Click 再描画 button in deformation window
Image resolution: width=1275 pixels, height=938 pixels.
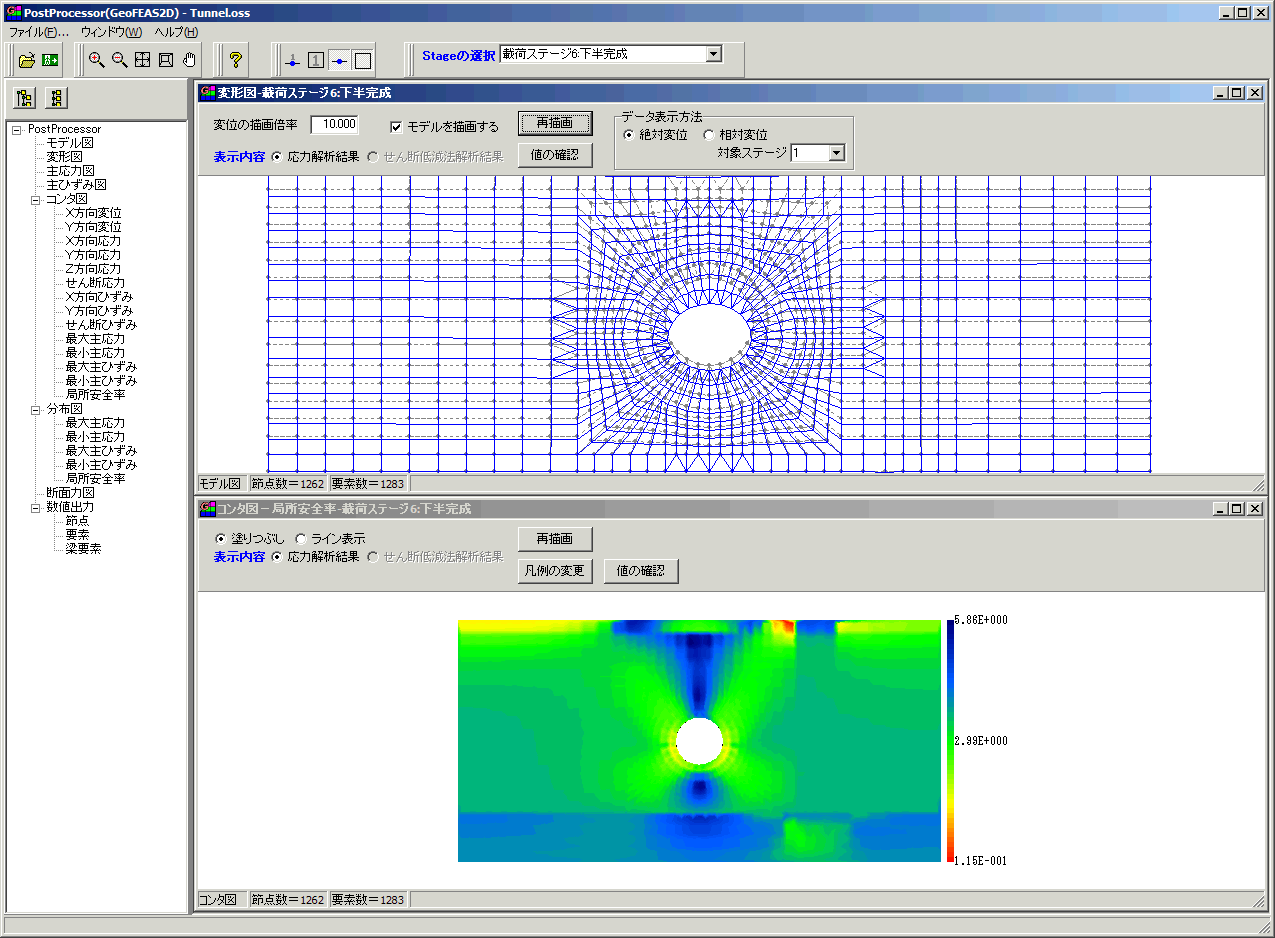(555, 123)
